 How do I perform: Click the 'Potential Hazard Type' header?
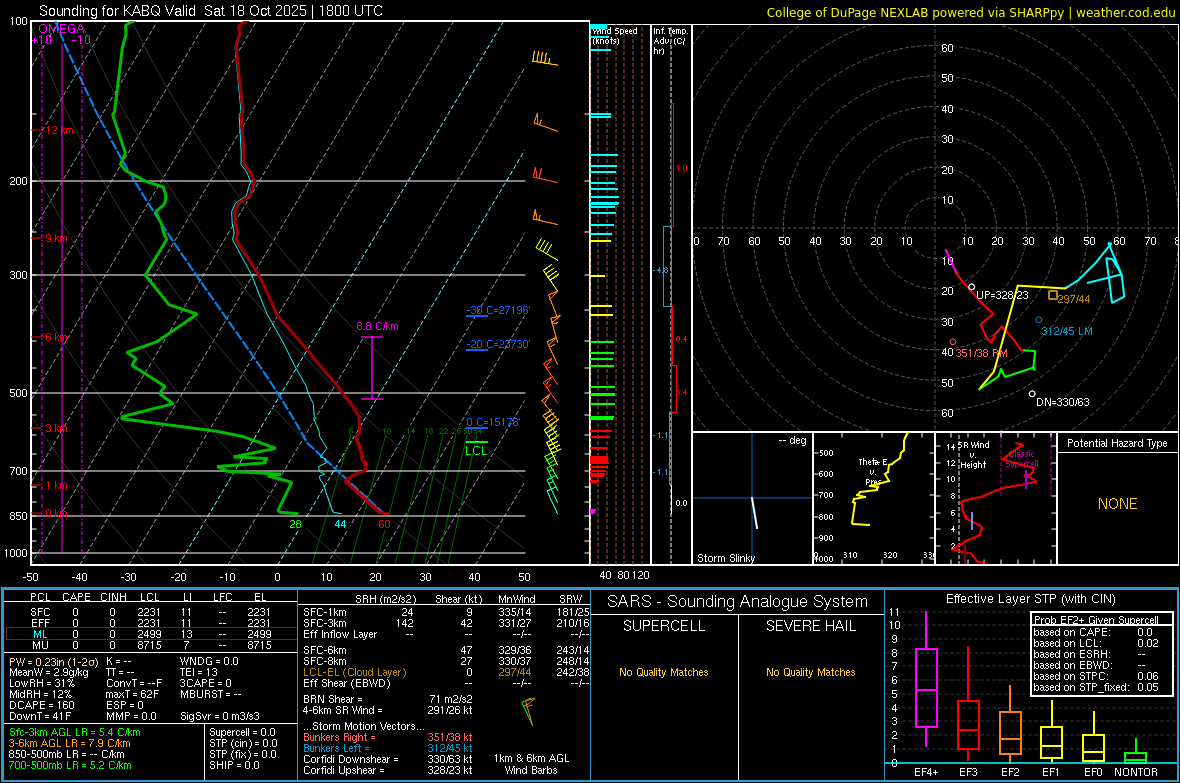click(1117, 443)
